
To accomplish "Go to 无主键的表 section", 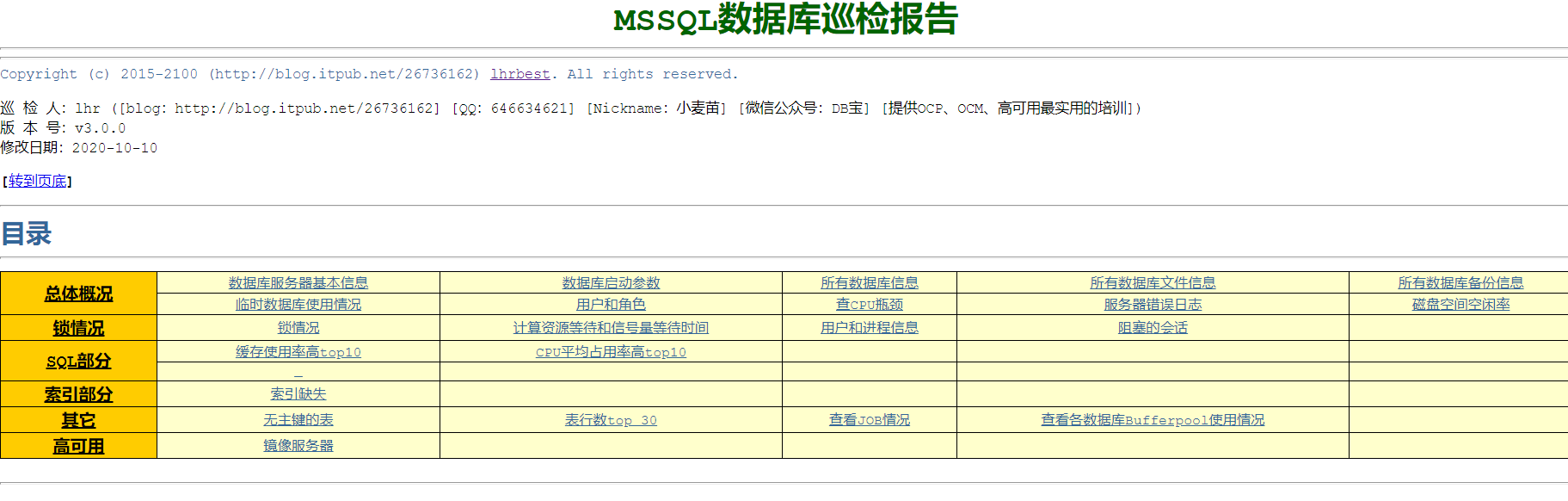I will click(x=298, y=419).
